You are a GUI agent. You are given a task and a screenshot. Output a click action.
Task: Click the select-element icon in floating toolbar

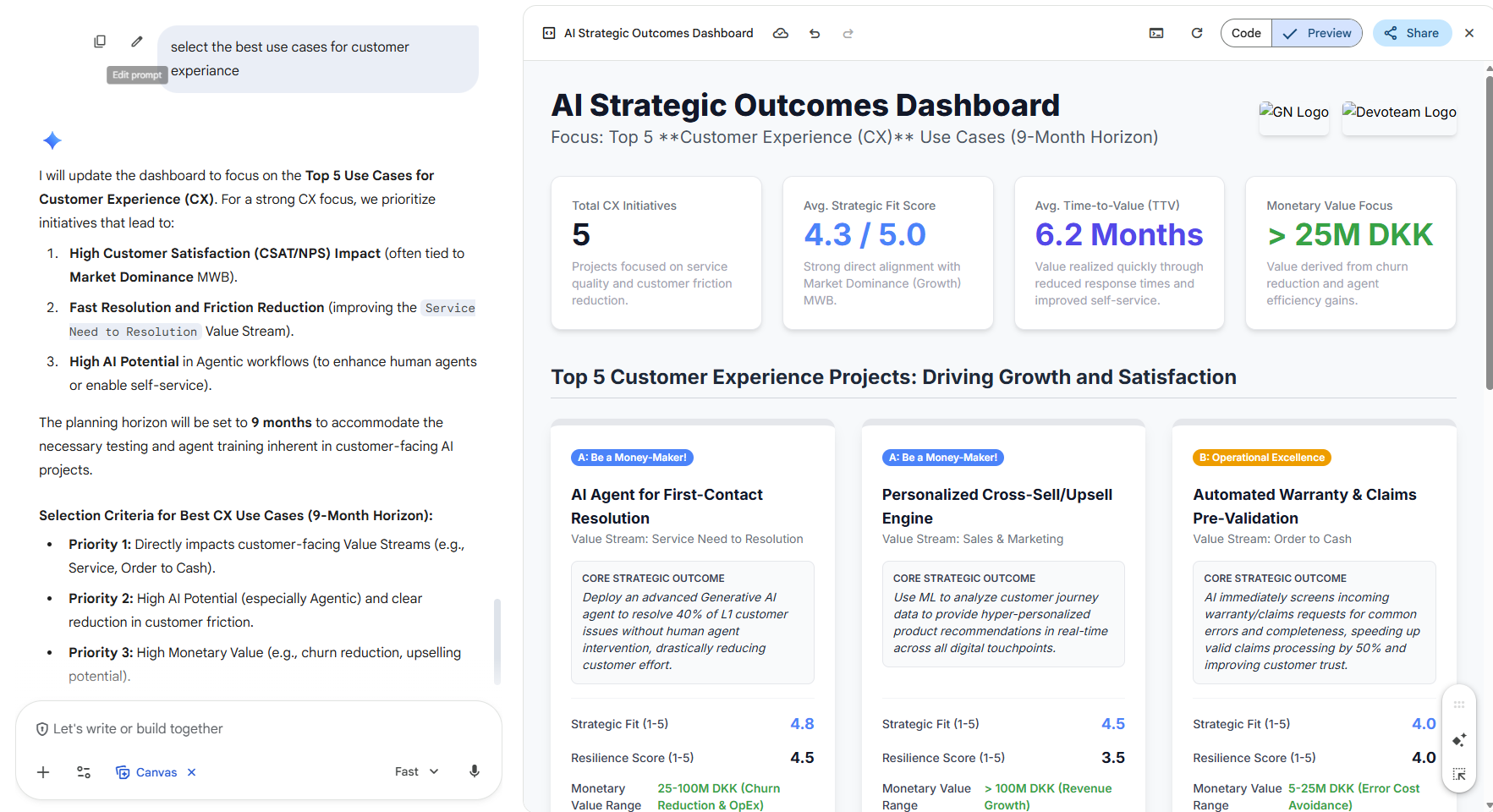click(x=1459, y=774)
